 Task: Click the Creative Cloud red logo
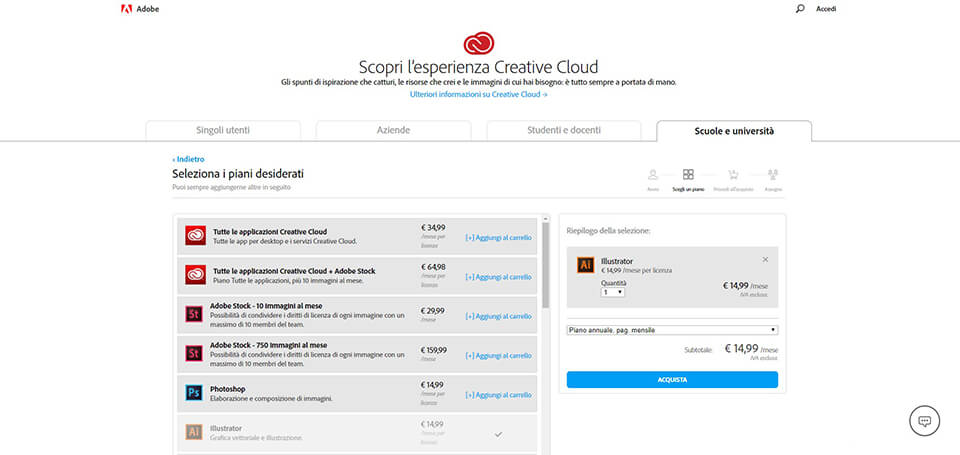[x=479, y=43]
